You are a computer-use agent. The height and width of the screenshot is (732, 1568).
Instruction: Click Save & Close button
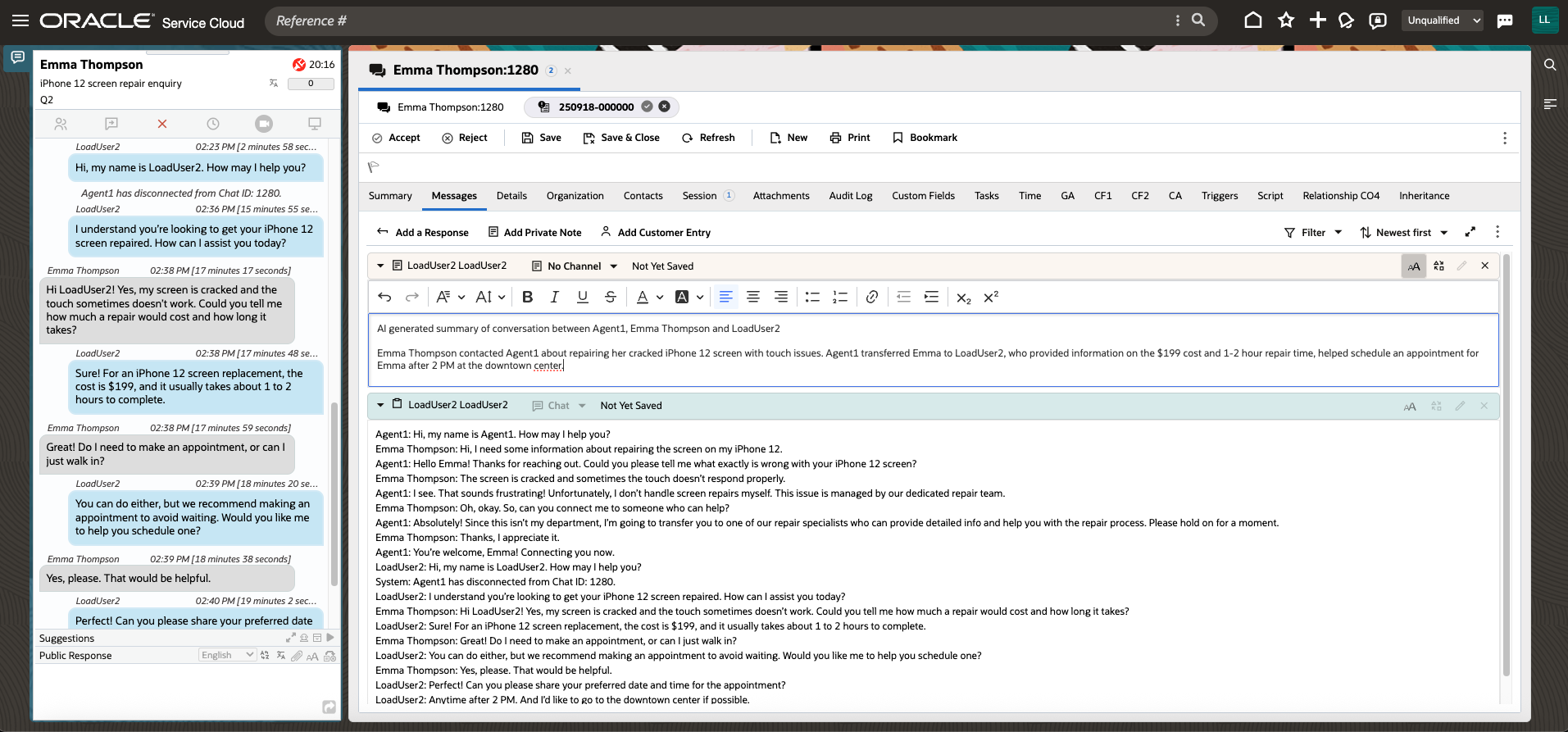pyautogui.click(x=621, y=138)
